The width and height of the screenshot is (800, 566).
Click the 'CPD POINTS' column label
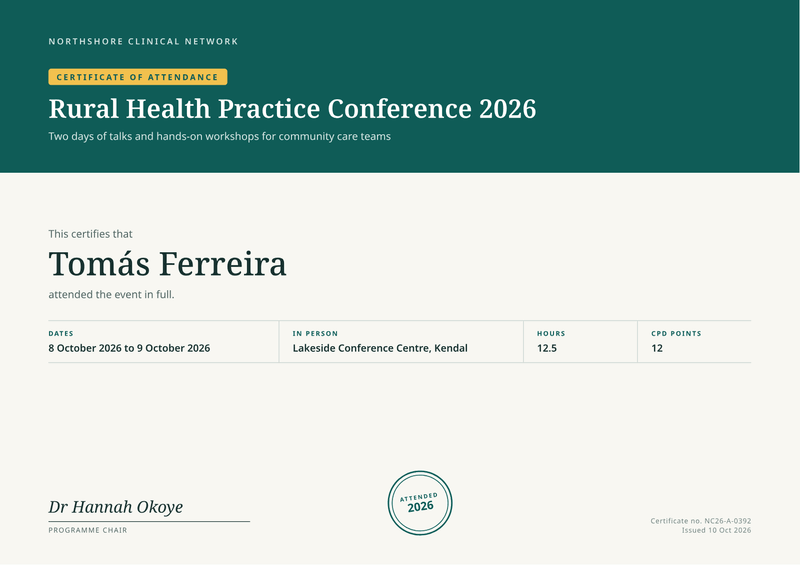[x=676, y=333]
